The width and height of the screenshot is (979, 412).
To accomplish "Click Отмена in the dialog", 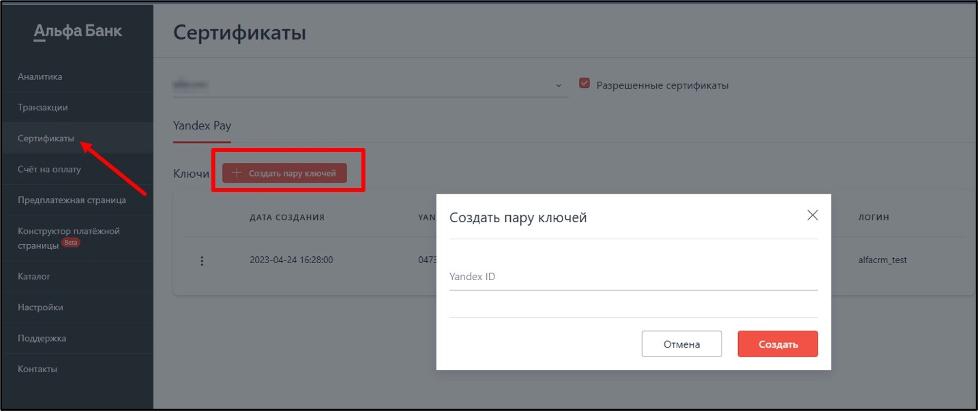I will (x=682, y=344).
